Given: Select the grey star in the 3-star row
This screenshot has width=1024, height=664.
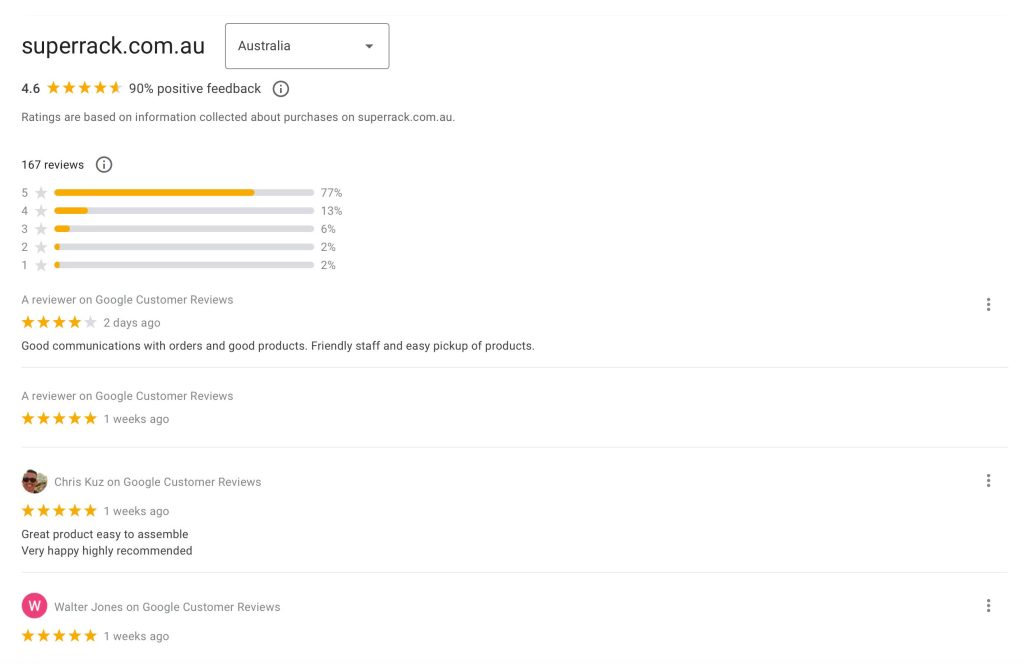Looking at the screenshot, I should tap(40, 228).
